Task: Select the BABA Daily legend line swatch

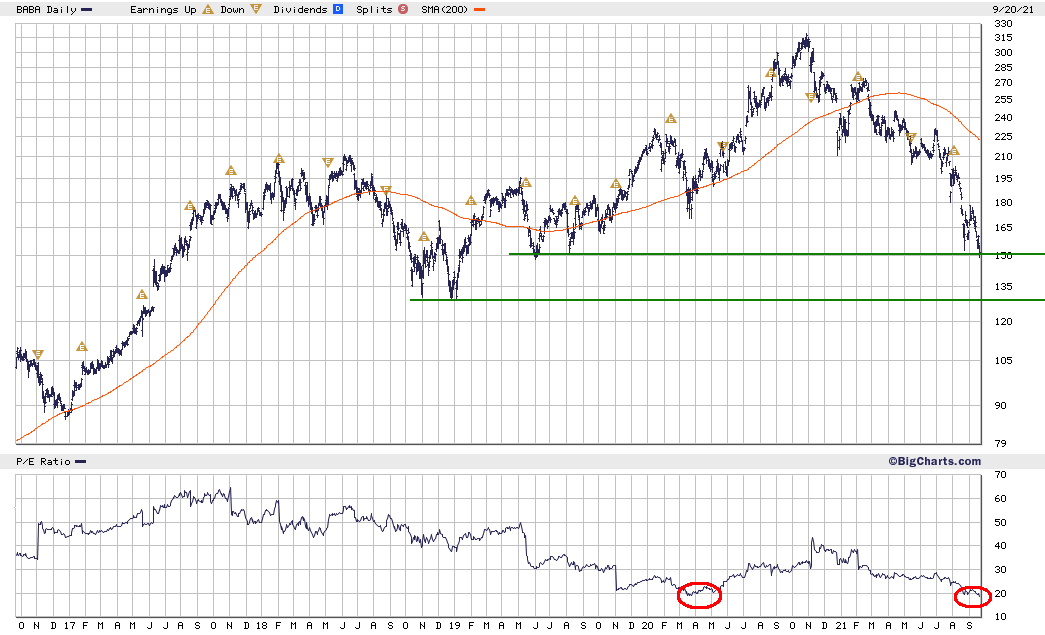Action: pyautogui.click(x=87, y=10)
